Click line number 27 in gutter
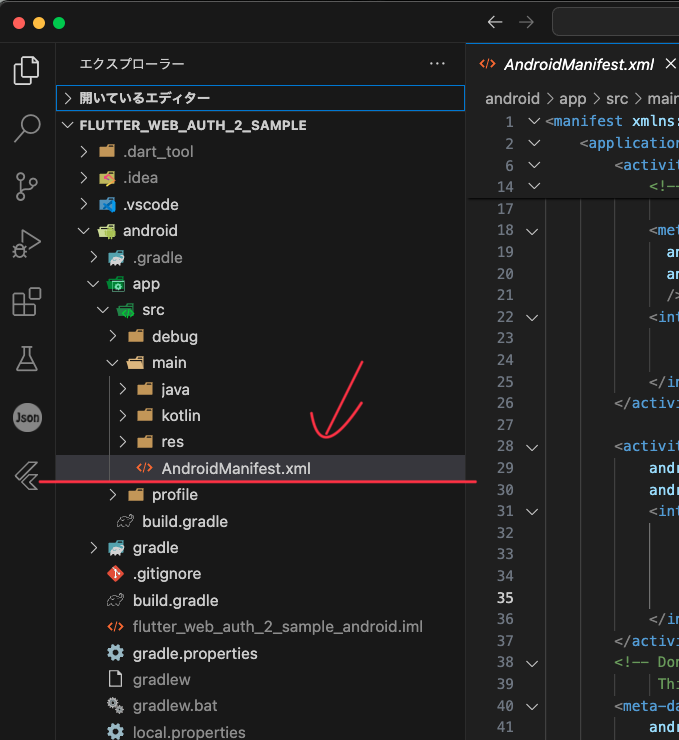This screenshot has width=679, height=740. point(505,425)
